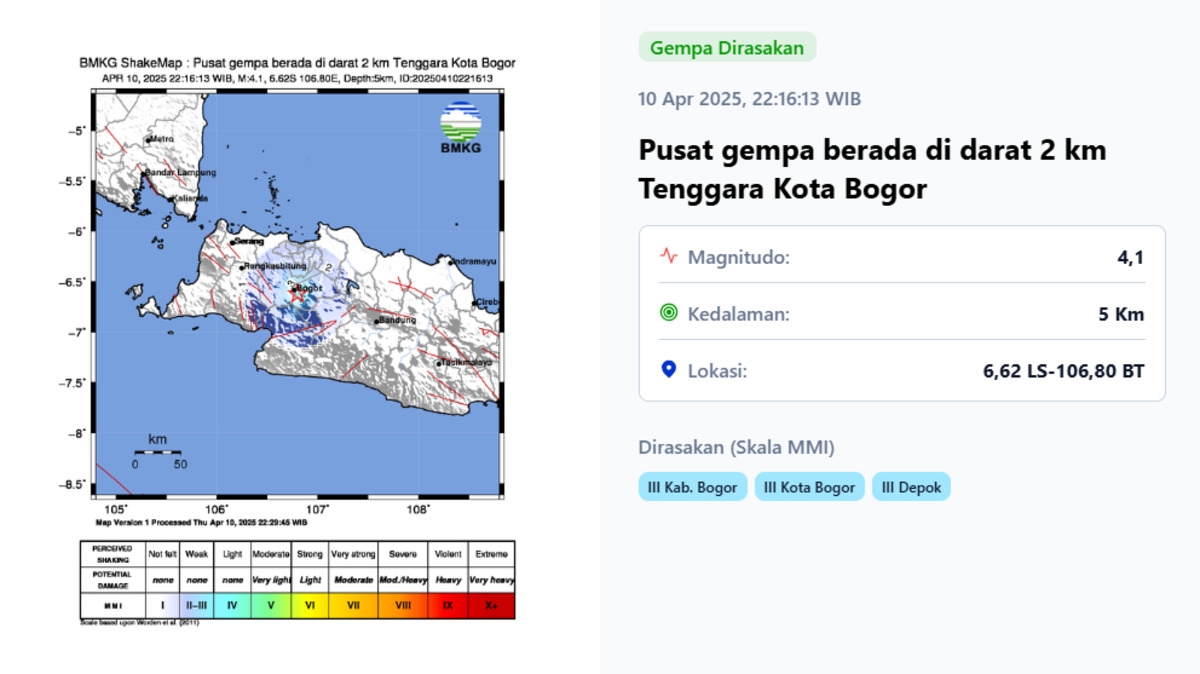
Task: Select the Gempa Dirasakan status badge
Action: tap(727, 47)
